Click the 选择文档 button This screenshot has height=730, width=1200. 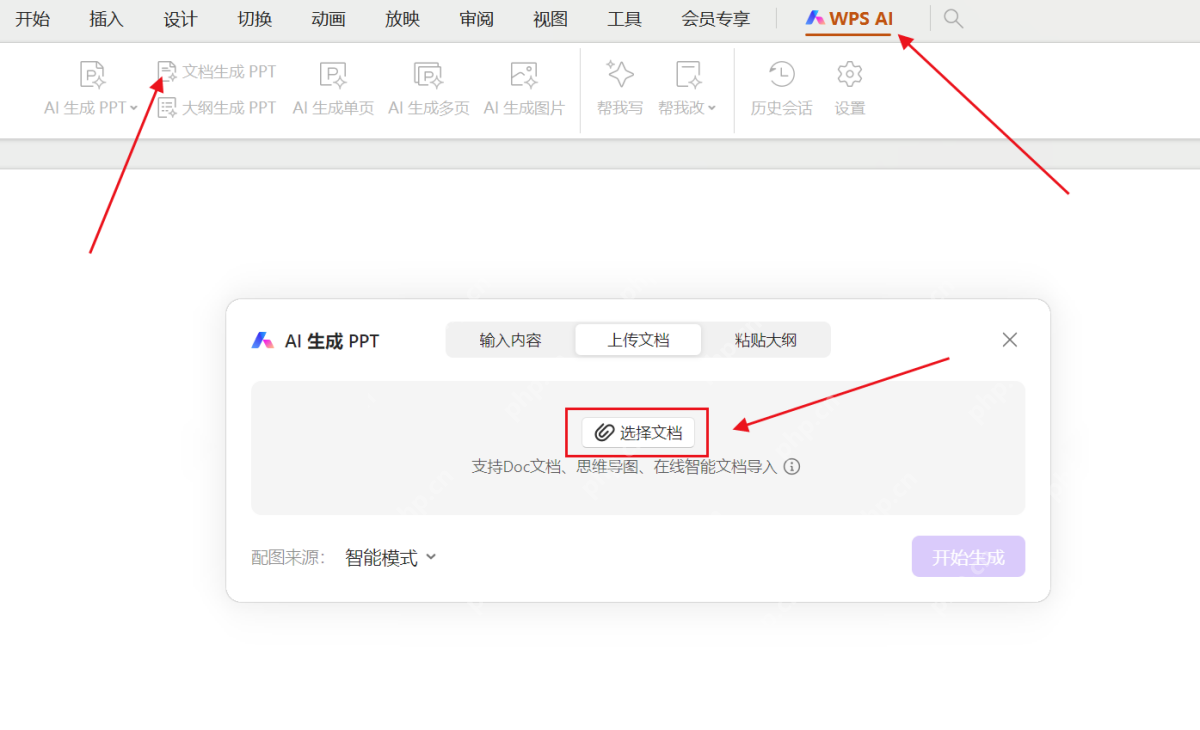638,433
